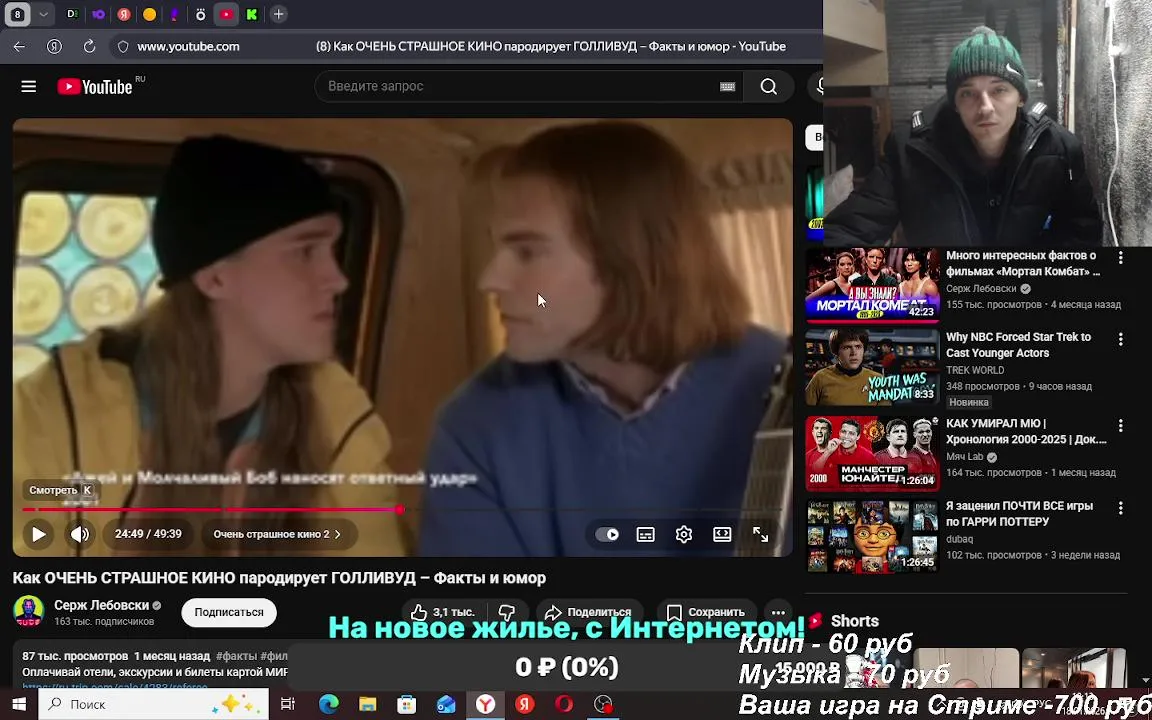Viewport: 1152px width, 720px height.
Task: Click the www.youtube.com address bar
Action: 188,46
